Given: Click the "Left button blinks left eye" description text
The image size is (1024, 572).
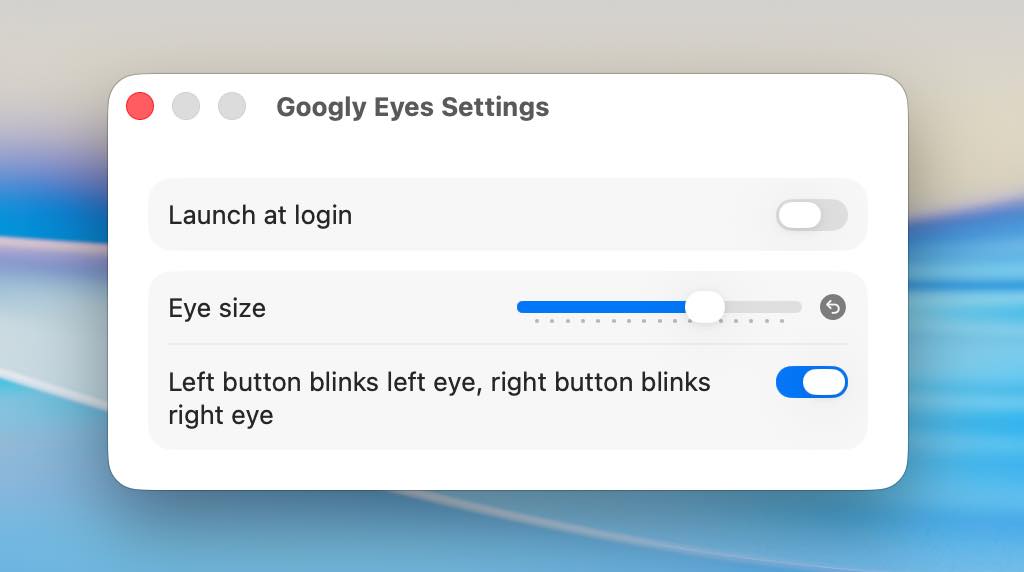Looking at the screenshot, I should 439,382.
